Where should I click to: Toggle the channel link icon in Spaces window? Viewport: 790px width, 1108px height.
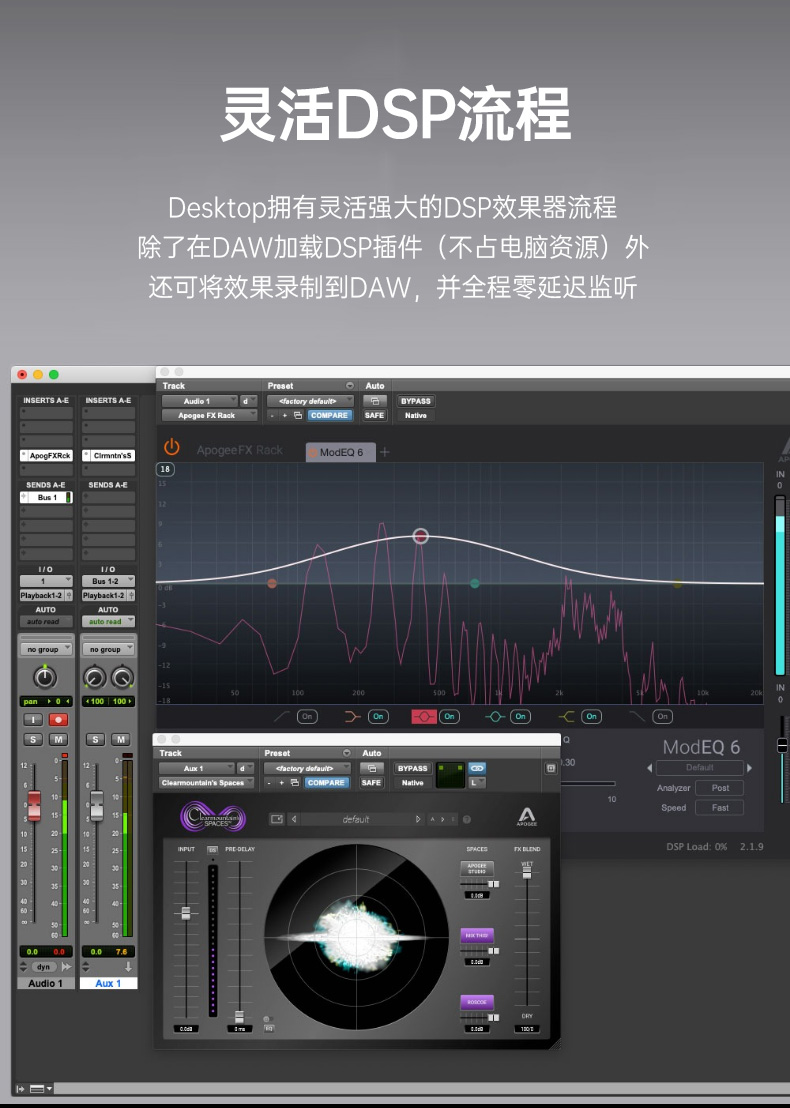pos(477,768)
